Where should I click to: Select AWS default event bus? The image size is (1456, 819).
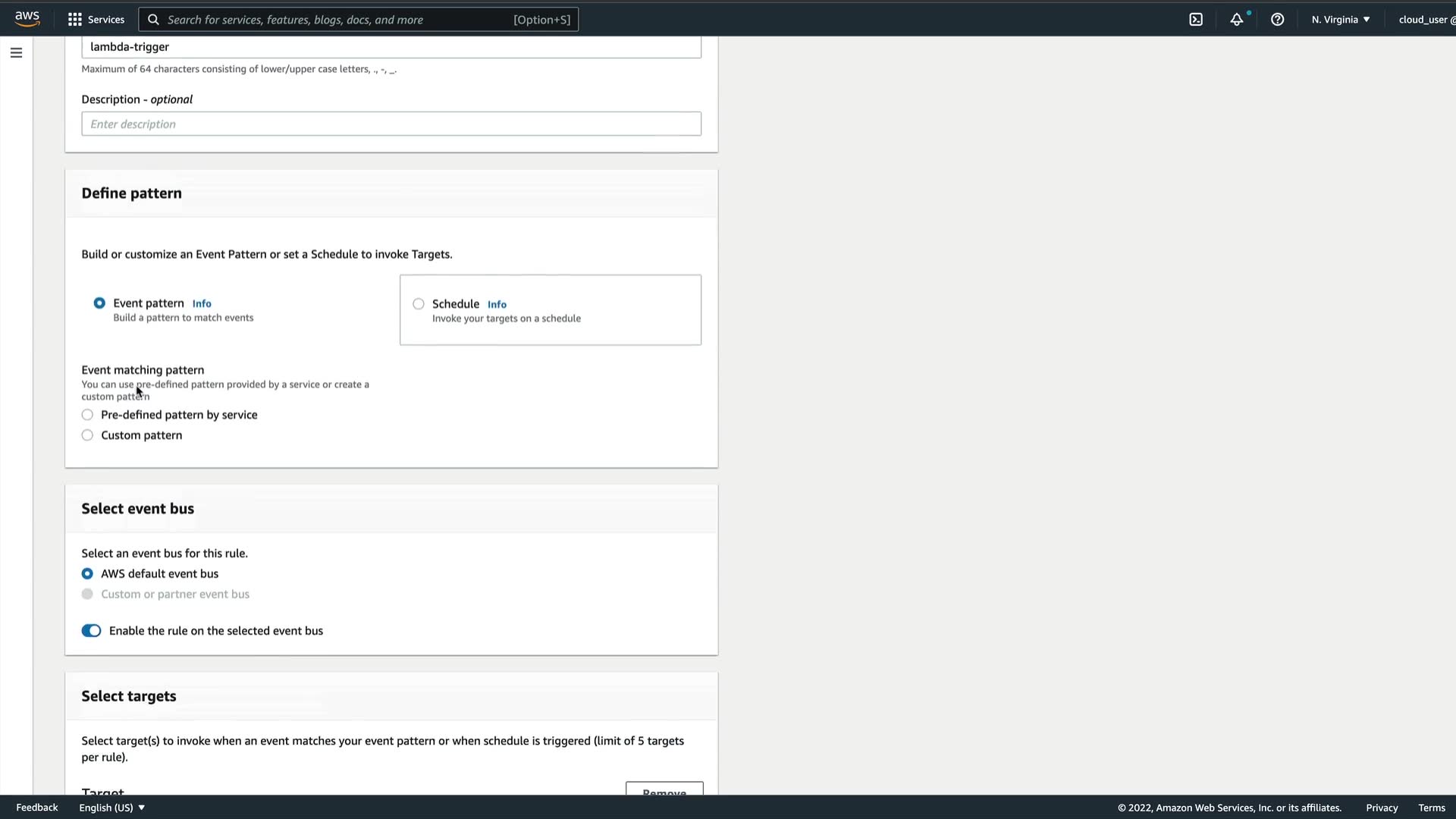(87, 574)
